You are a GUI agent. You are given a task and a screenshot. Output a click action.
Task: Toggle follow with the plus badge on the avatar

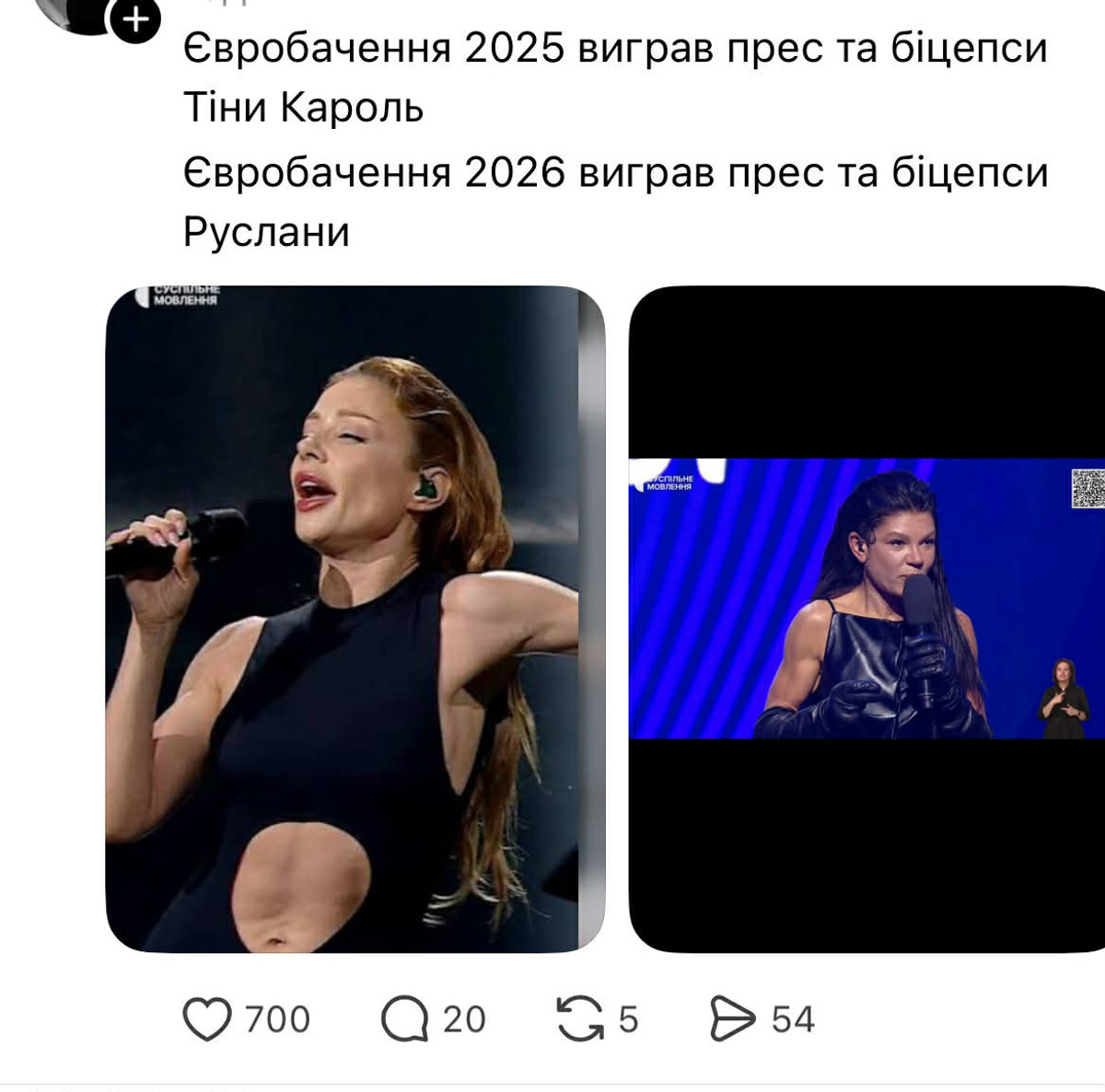pos(136,18)
